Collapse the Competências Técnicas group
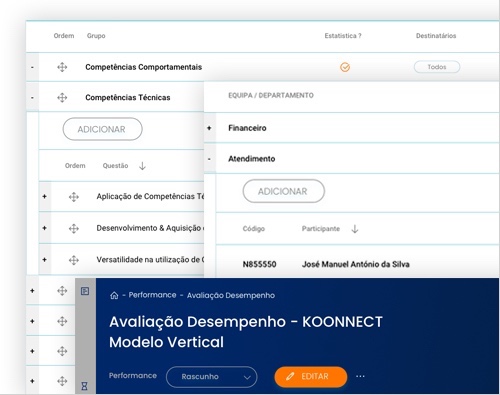This screenshot has height=395, width=500. click(x=32, y=98)
